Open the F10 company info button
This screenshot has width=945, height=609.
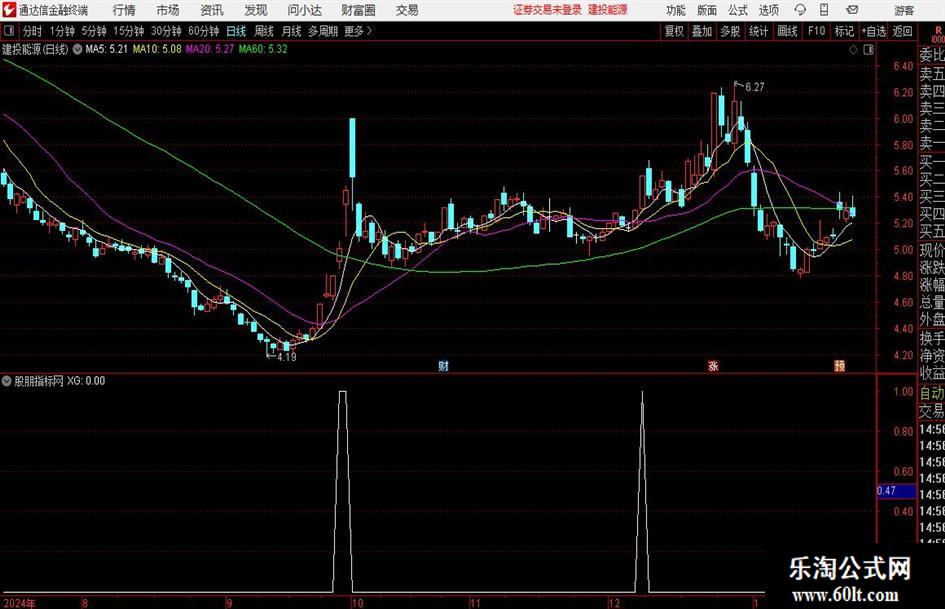pyautogui.click(x=816, y=31)
